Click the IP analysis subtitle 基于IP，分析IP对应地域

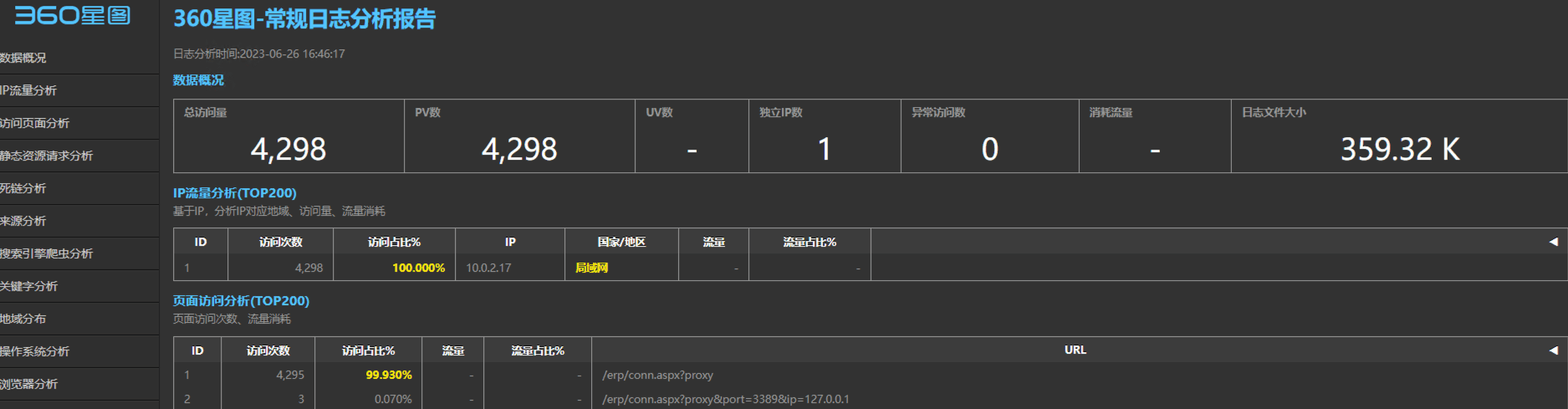[x=279, y=212]
